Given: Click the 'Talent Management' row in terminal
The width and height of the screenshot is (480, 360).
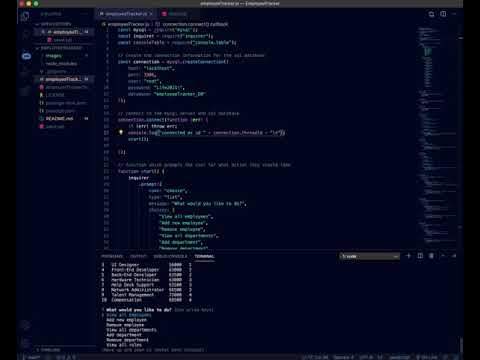Looking at the screenshot, I should click(x=147, y=295).
